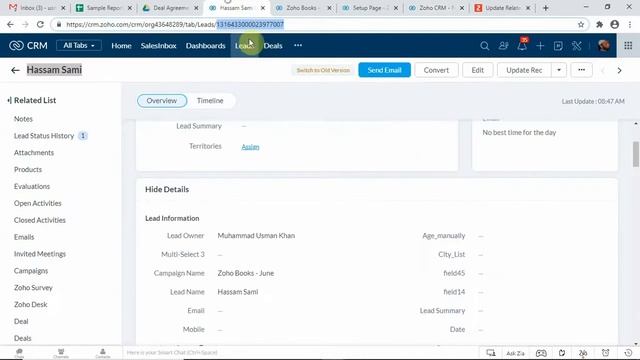This screenshot has width=640, height=360.
Task: Open the recent items clock icon
Action: click(628, 353)
